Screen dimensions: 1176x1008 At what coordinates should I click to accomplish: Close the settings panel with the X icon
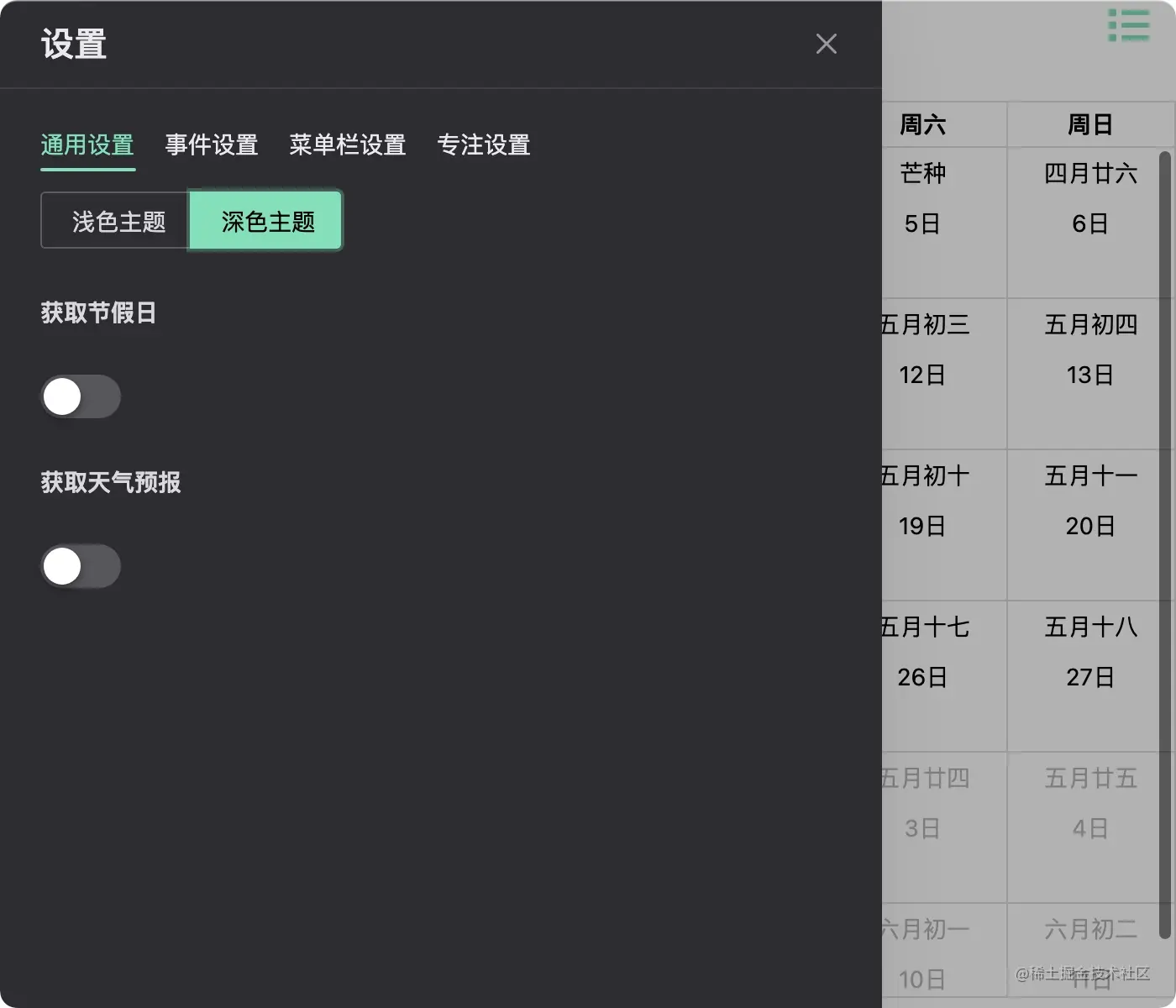(827, 44)
